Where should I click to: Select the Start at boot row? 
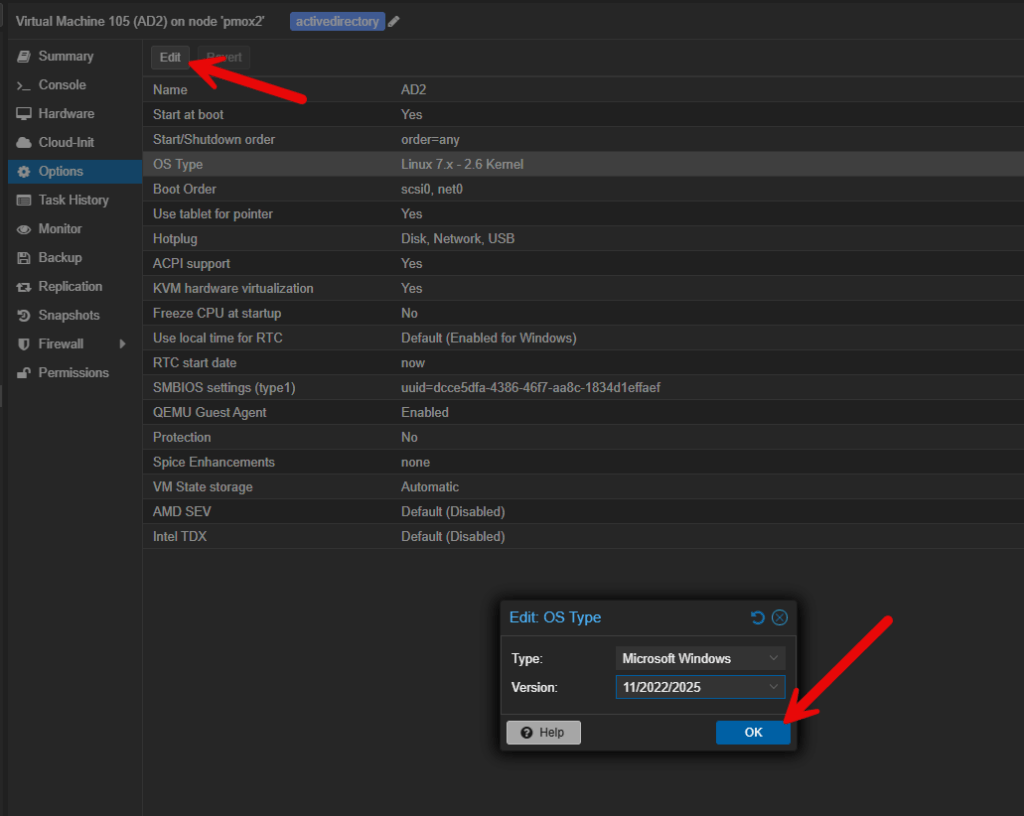point(583,114)
